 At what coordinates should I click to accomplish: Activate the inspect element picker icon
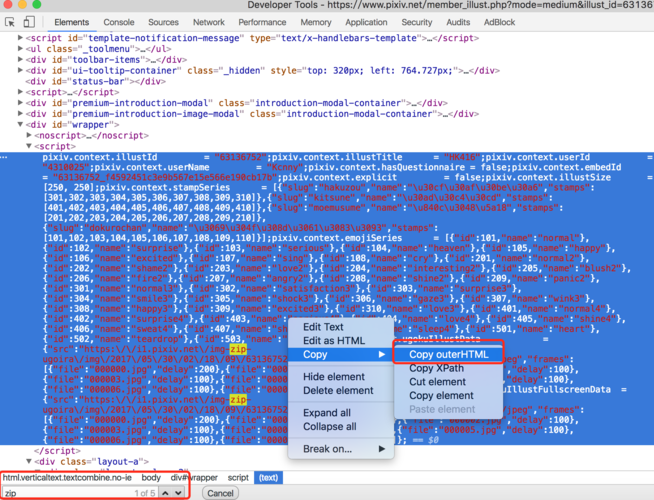point(11,22)
